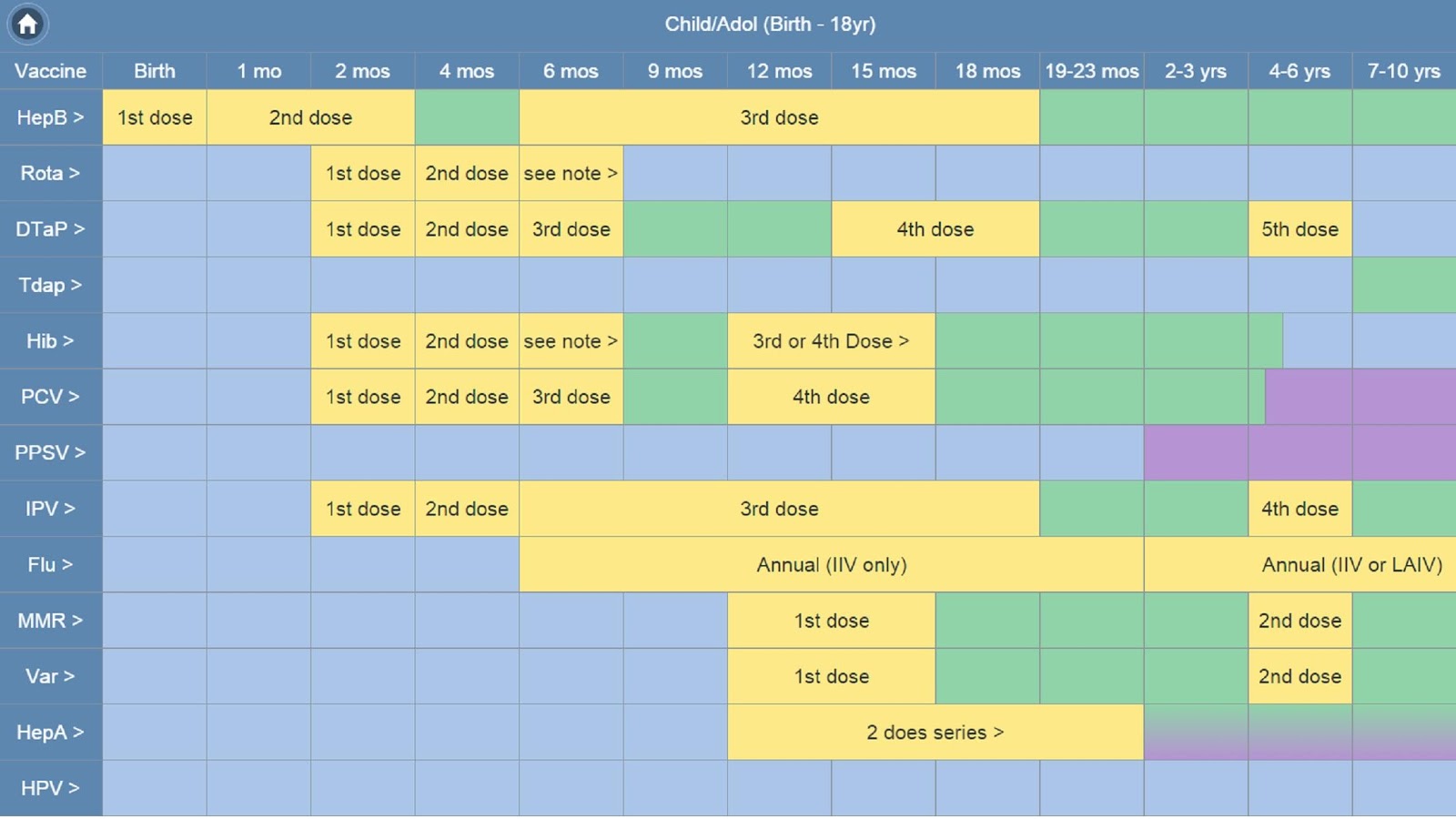Click the "Annual (IIV only)" Flu cell
This screenshot has height=819, width=1456.
coord(831,564)
